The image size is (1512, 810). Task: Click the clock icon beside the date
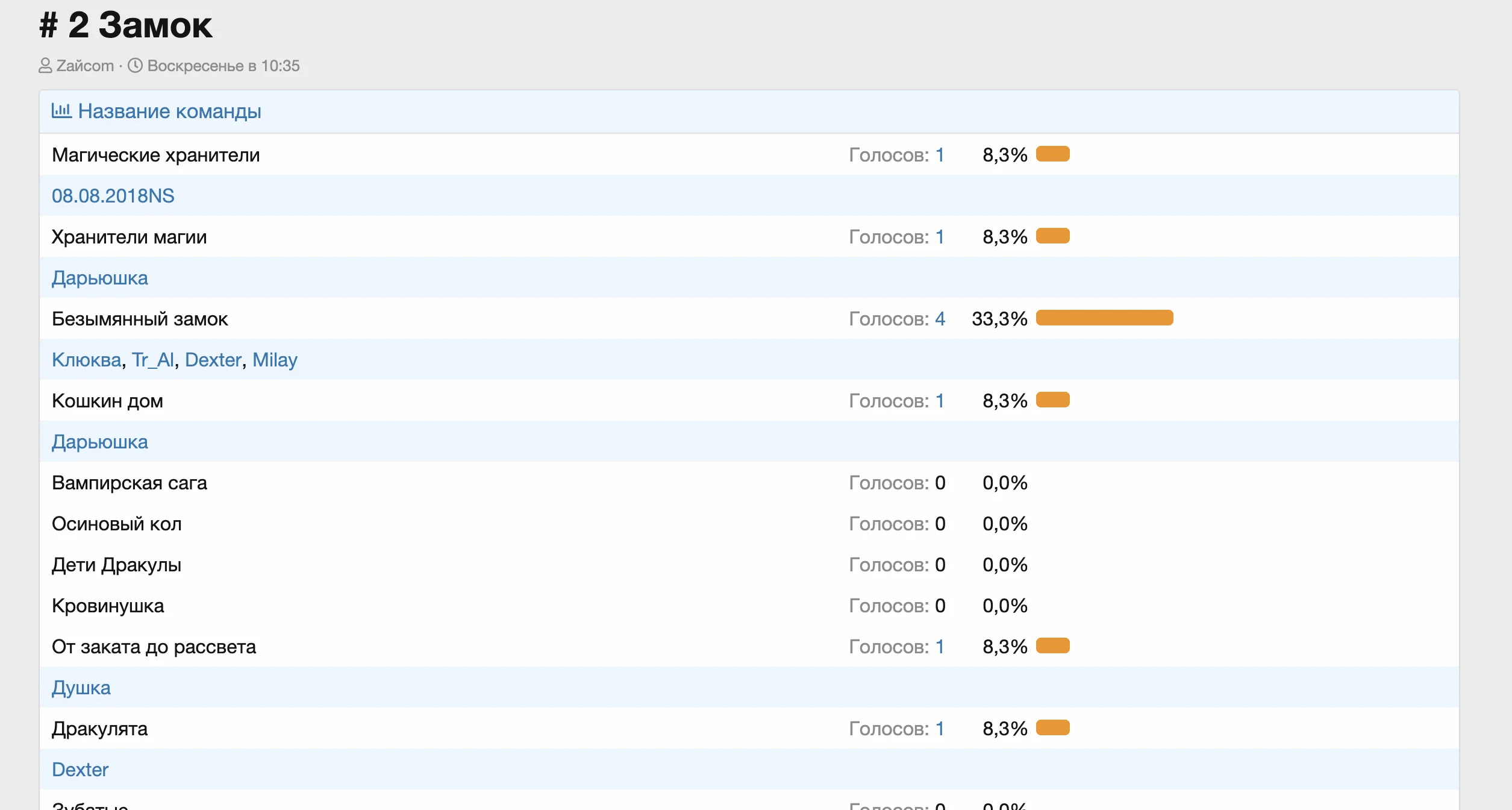click(136, 66)
